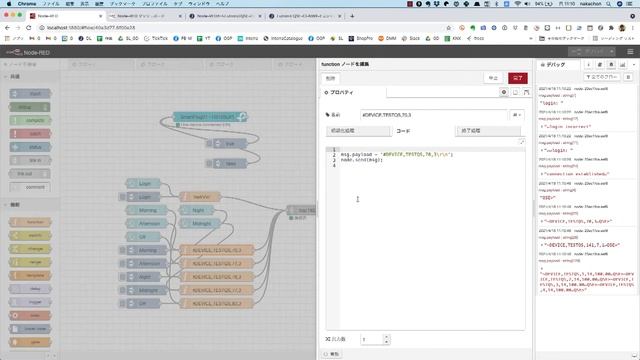Select the debug node in palette
Screen dimensions: 640x360
click(30, 107)
